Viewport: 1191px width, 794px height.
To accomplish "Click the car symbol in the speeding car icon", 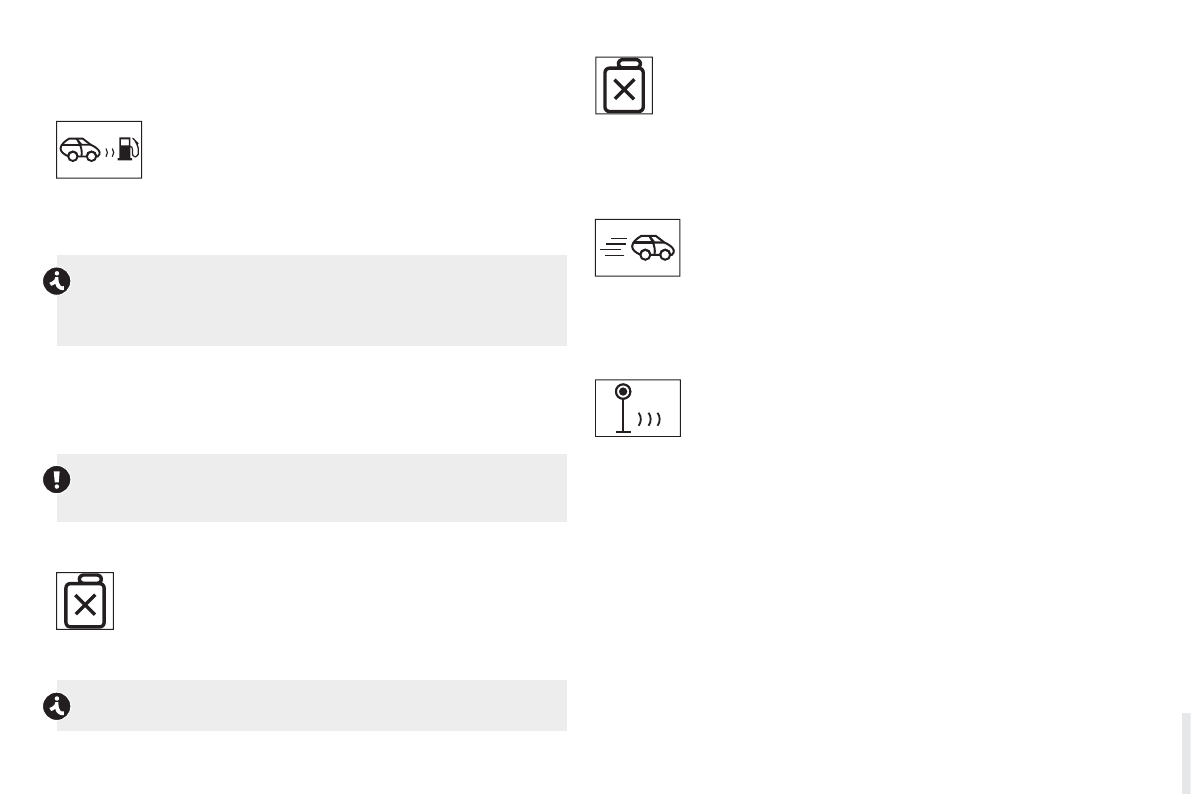I will pyautogui.click(x=652, y=247).
